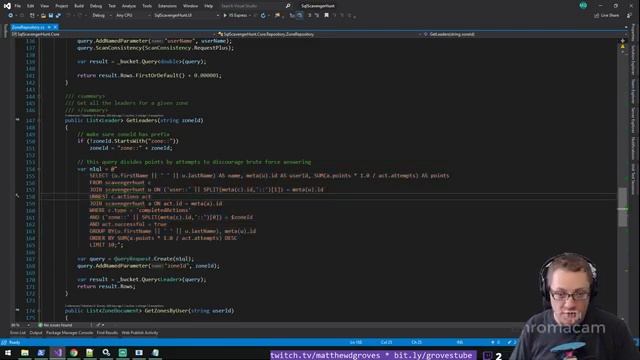Click the GetLeaders method name

pyautogui.click(x=141, y=120)
